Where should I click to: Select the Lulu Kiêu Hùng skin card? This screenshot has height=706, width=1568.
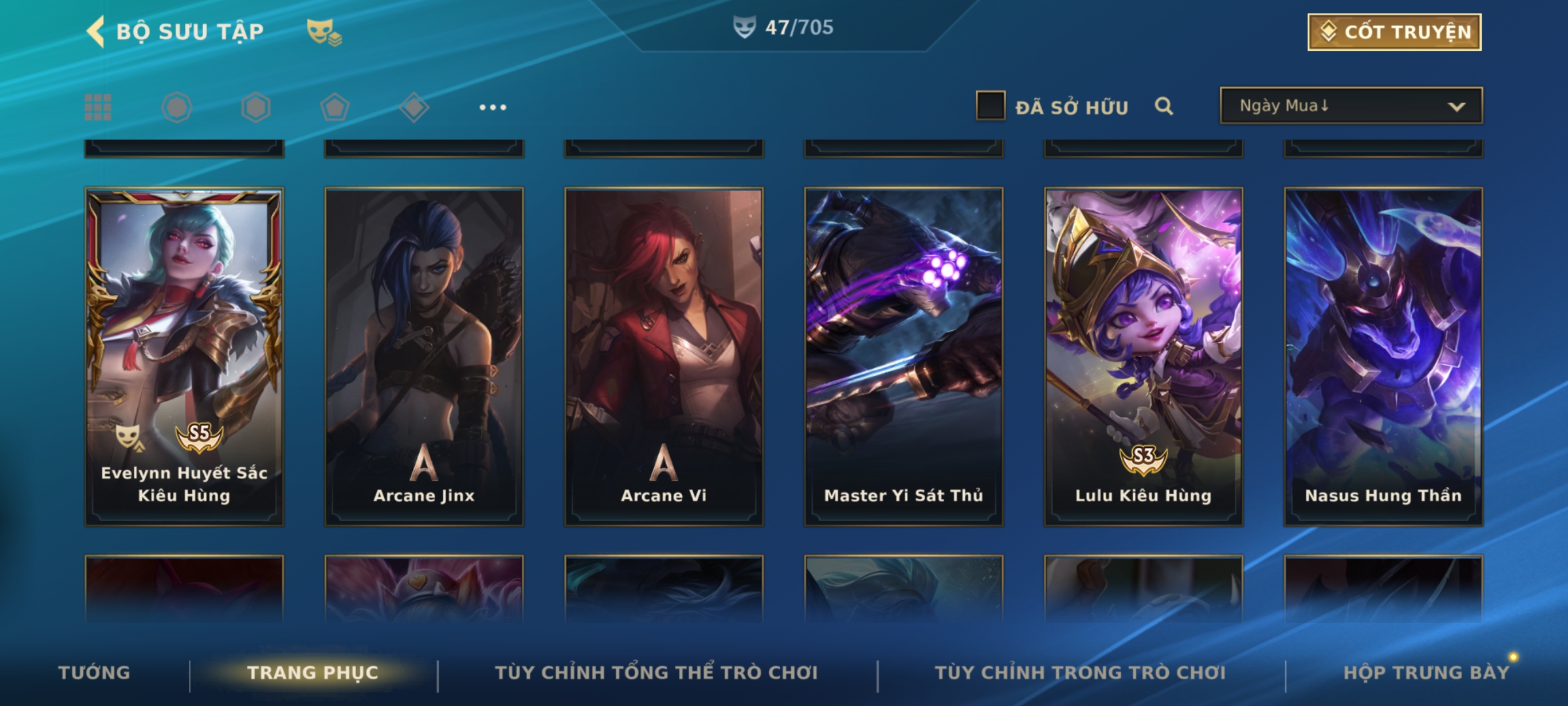click(1143, 357)
